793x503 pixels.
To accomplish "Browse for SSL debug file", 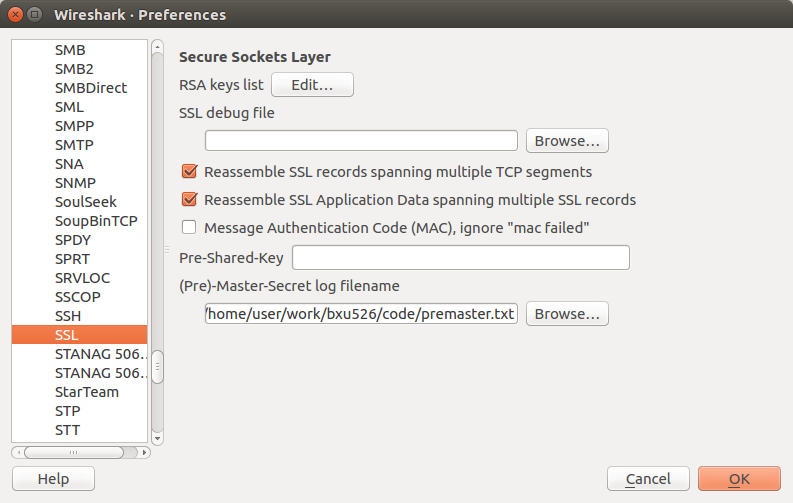I will 566,141.
